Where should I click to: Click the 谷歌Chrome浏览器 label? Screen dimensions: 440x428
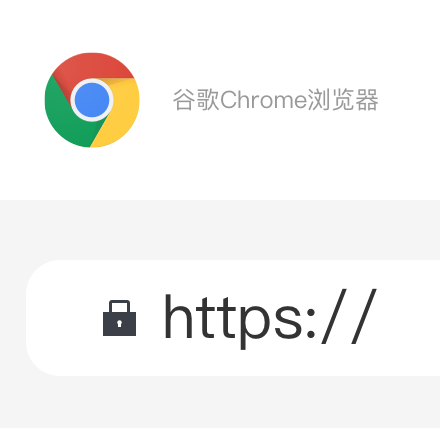pyautogui.click(x=276, y=100)
